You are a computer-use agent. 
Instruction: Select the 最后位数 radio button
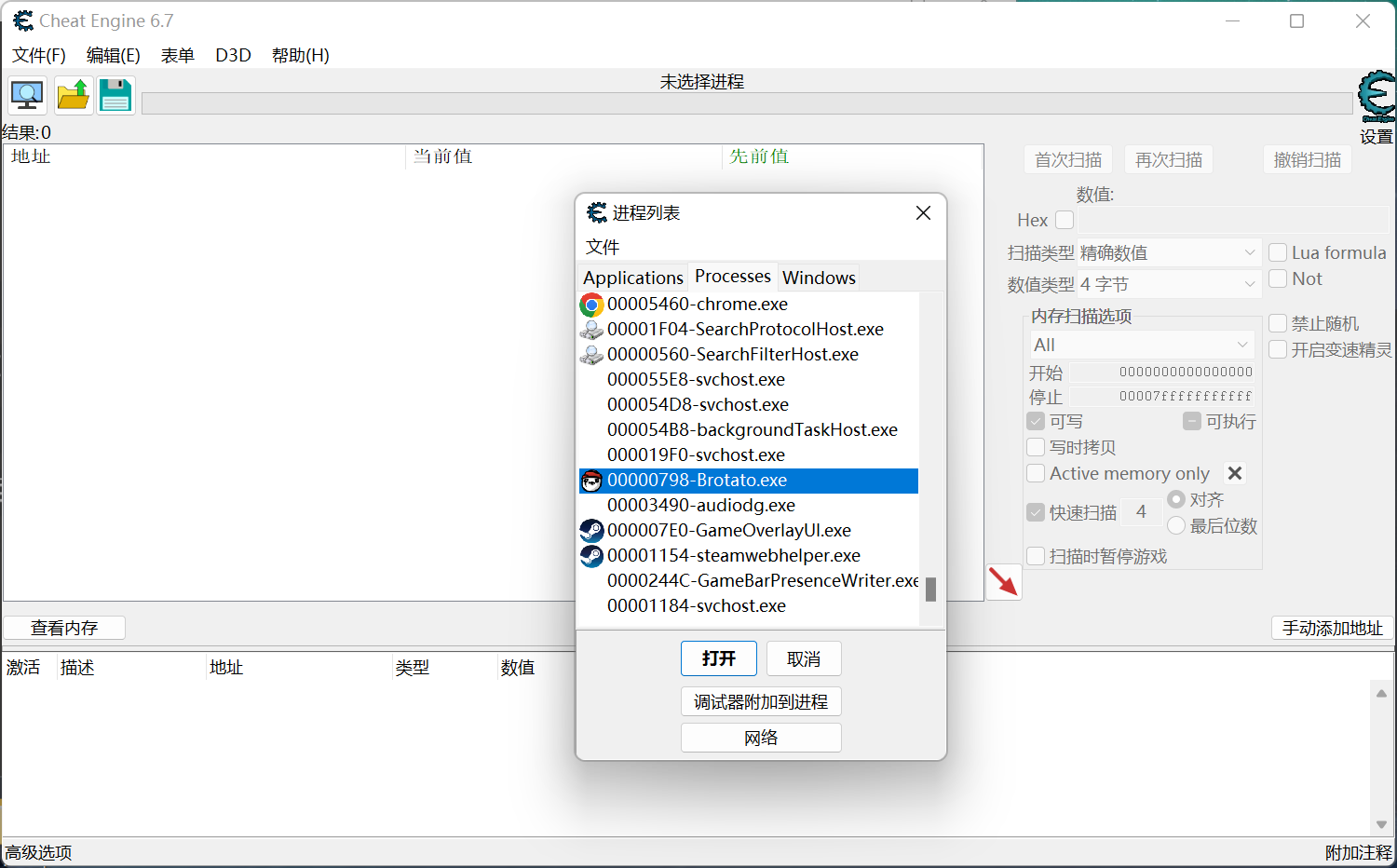(1176, 525)
